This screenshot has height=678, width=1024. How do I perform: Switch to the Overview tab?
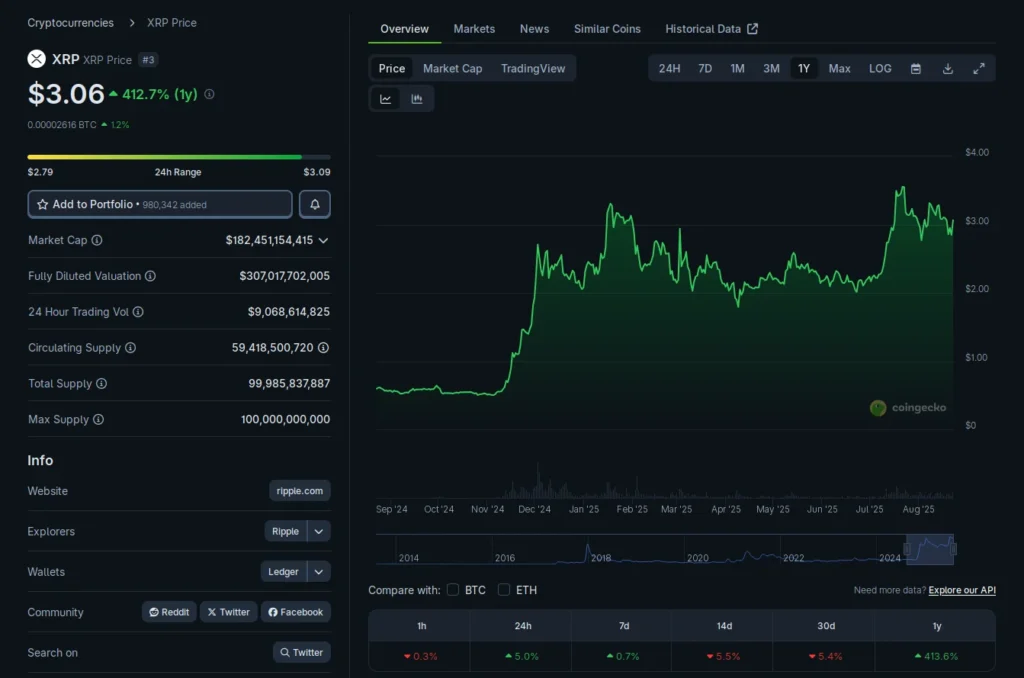[x=404, y=29]
